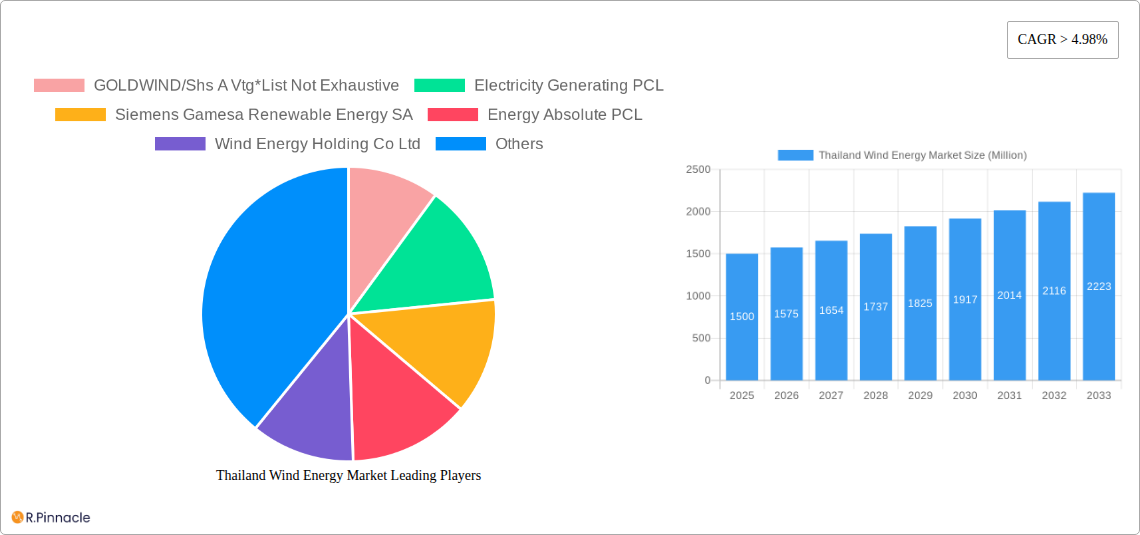Click the bar chart legend blue swatch
1140x535 pixels.
click(x=795, y=156)
